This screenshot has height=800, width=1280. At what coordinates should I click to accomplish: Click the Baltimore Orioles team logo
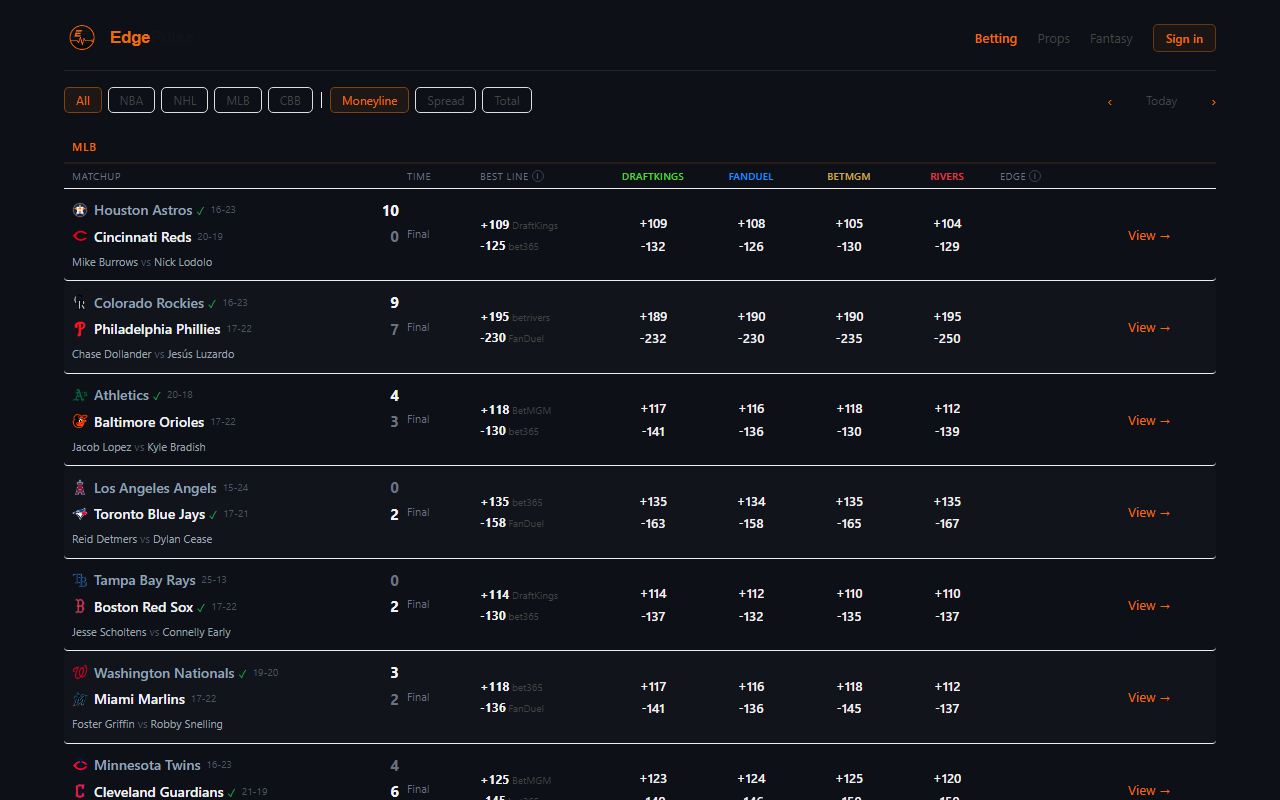pyautogui.click(x=80, y=422)
